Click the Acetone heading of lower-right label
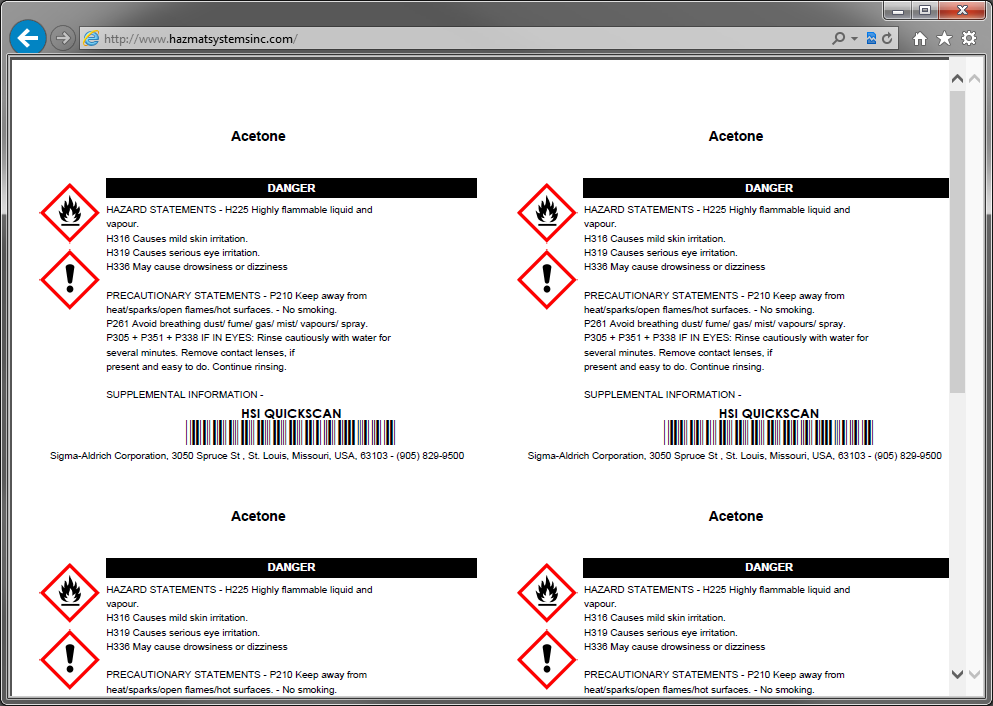The image size is (993, 706). pyautogui.click(x=736, y=516)
